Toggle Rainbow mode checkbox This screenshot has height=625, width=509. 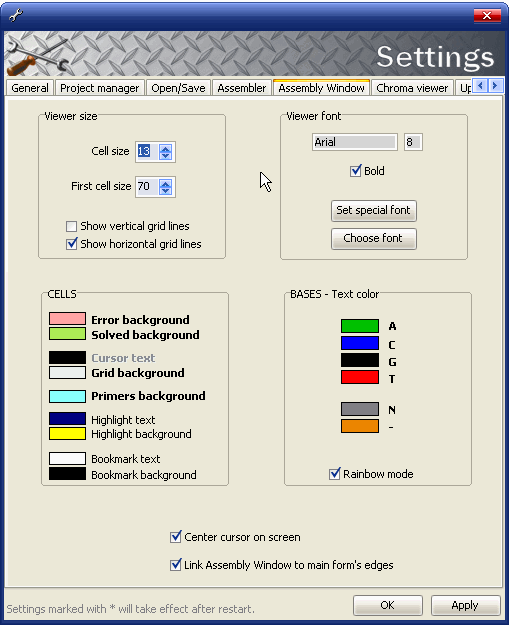[x=334, y=474]
